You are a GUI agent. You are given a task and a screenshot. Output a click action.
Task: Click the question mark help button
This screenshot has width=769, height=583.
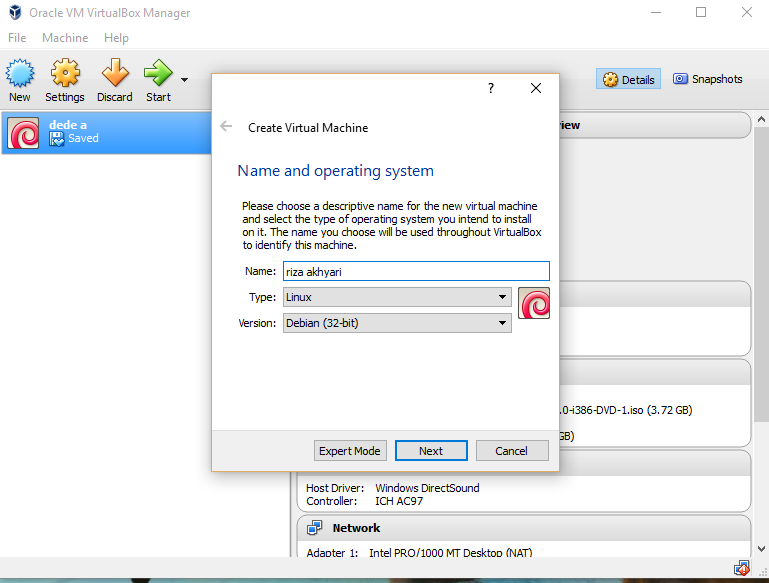click(x=491, y=88)
